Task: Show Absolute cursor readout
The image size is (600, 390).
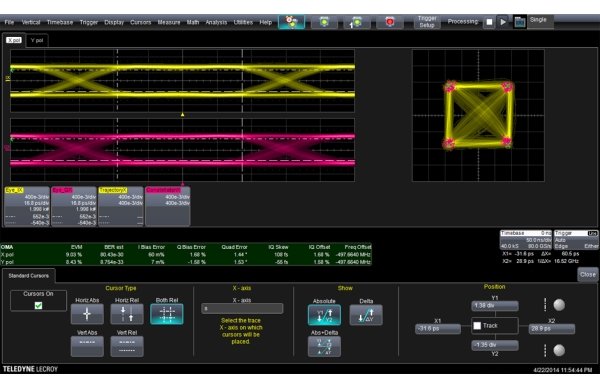Action: point(324,315)
